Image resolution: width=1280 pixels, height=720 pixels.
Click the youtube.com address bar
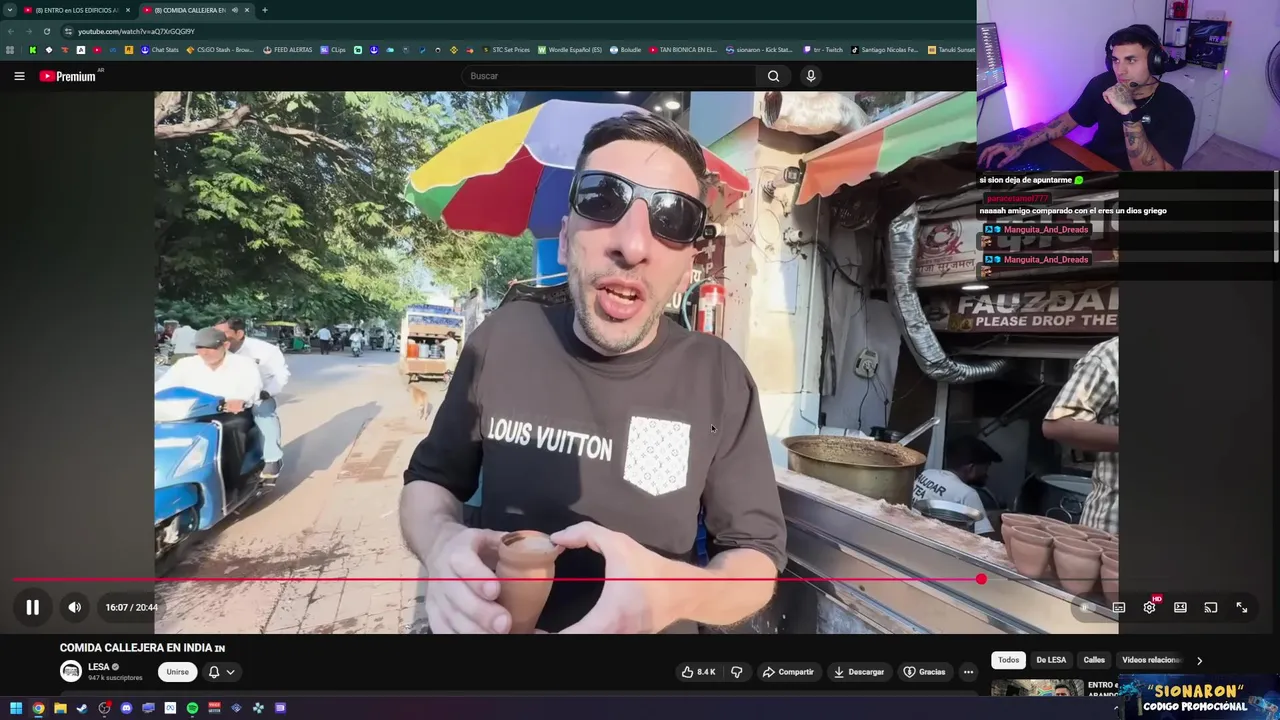pyautogui.click(x=136, y=31)
